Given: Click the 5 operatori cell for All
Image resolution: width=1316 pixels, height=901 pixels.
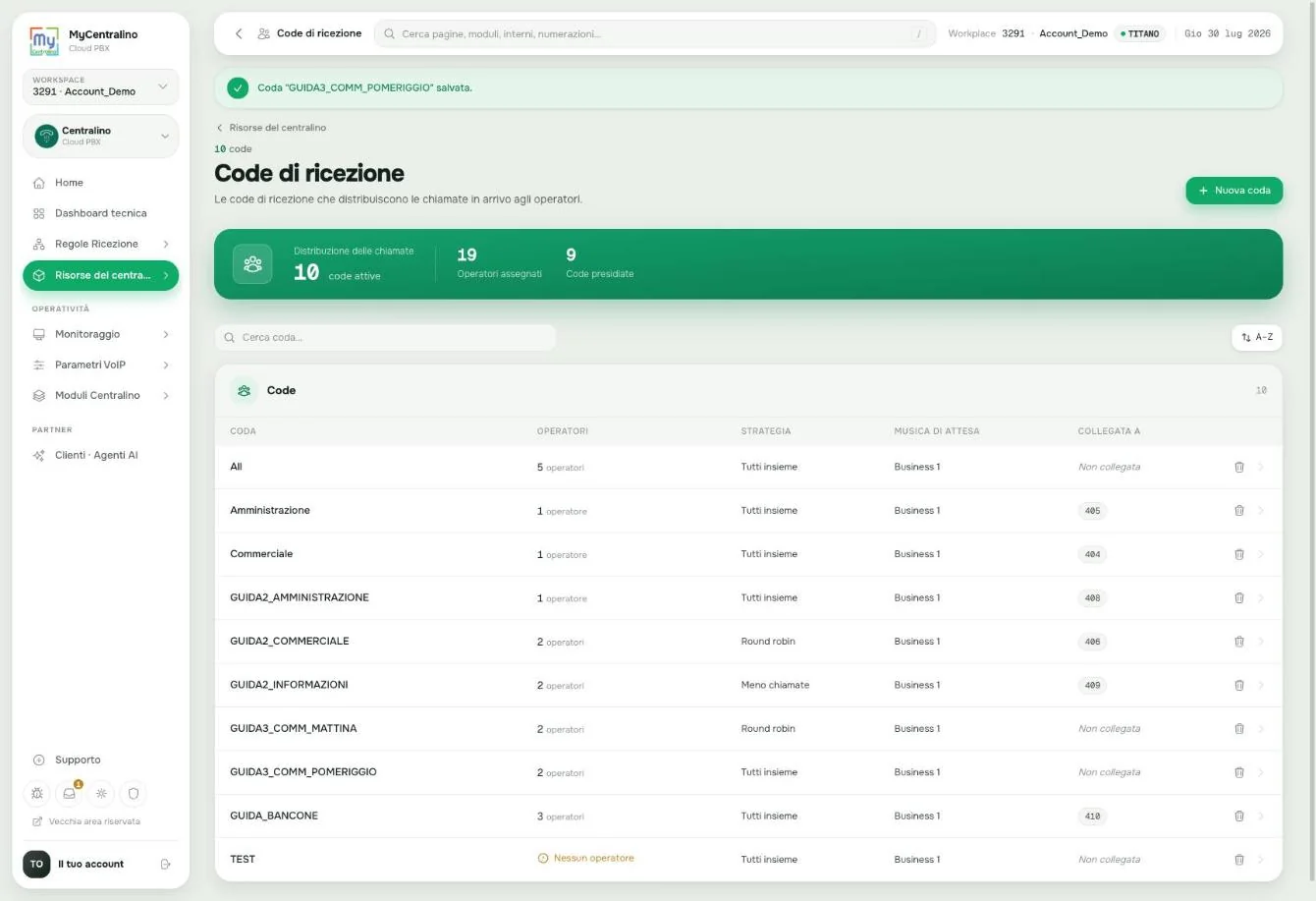Looking at the screenshot, I should click(x=561, y=468).
